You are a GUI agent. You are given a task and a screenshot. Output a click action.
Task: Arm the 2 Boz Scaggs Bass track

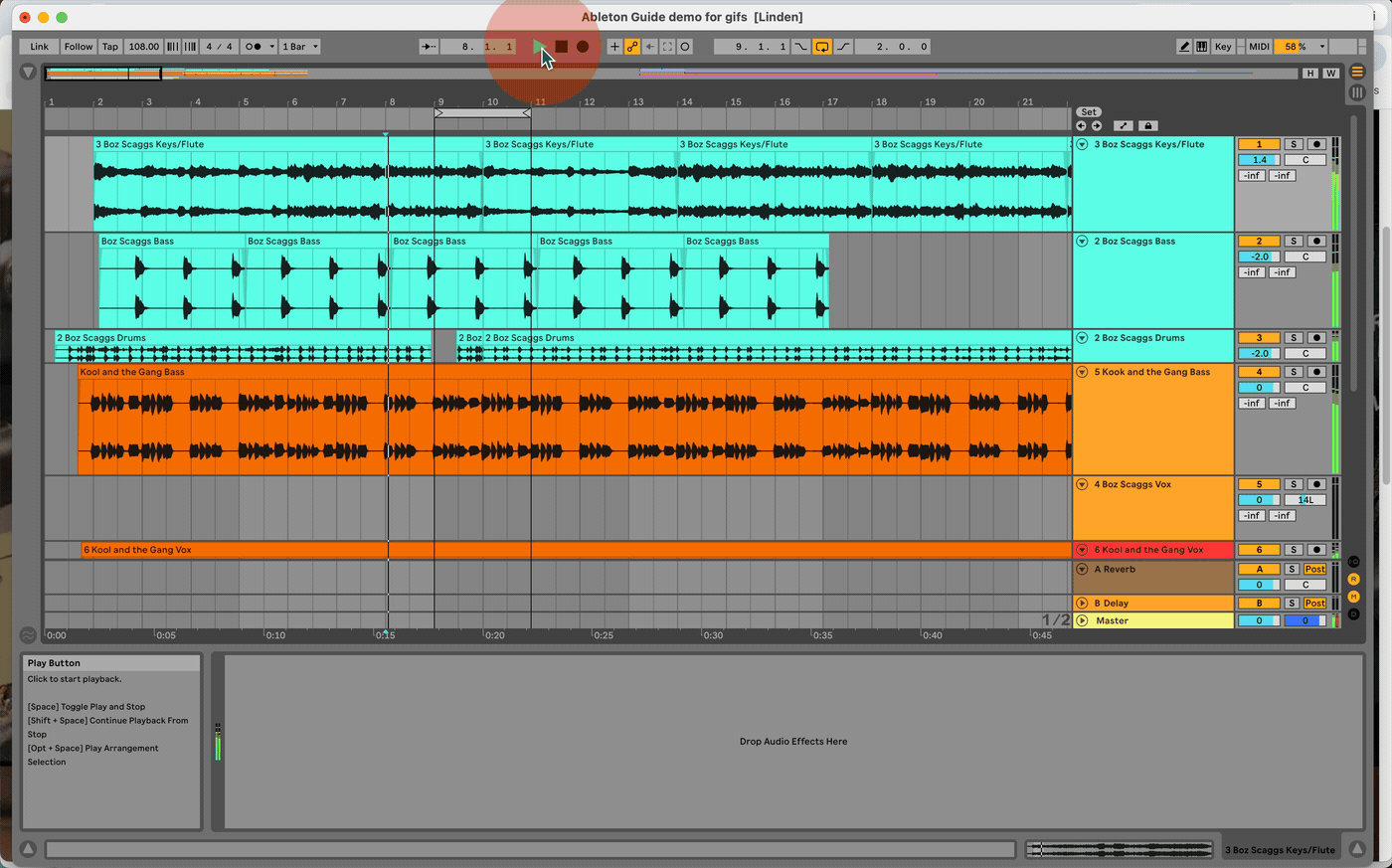click(1316, 241)
